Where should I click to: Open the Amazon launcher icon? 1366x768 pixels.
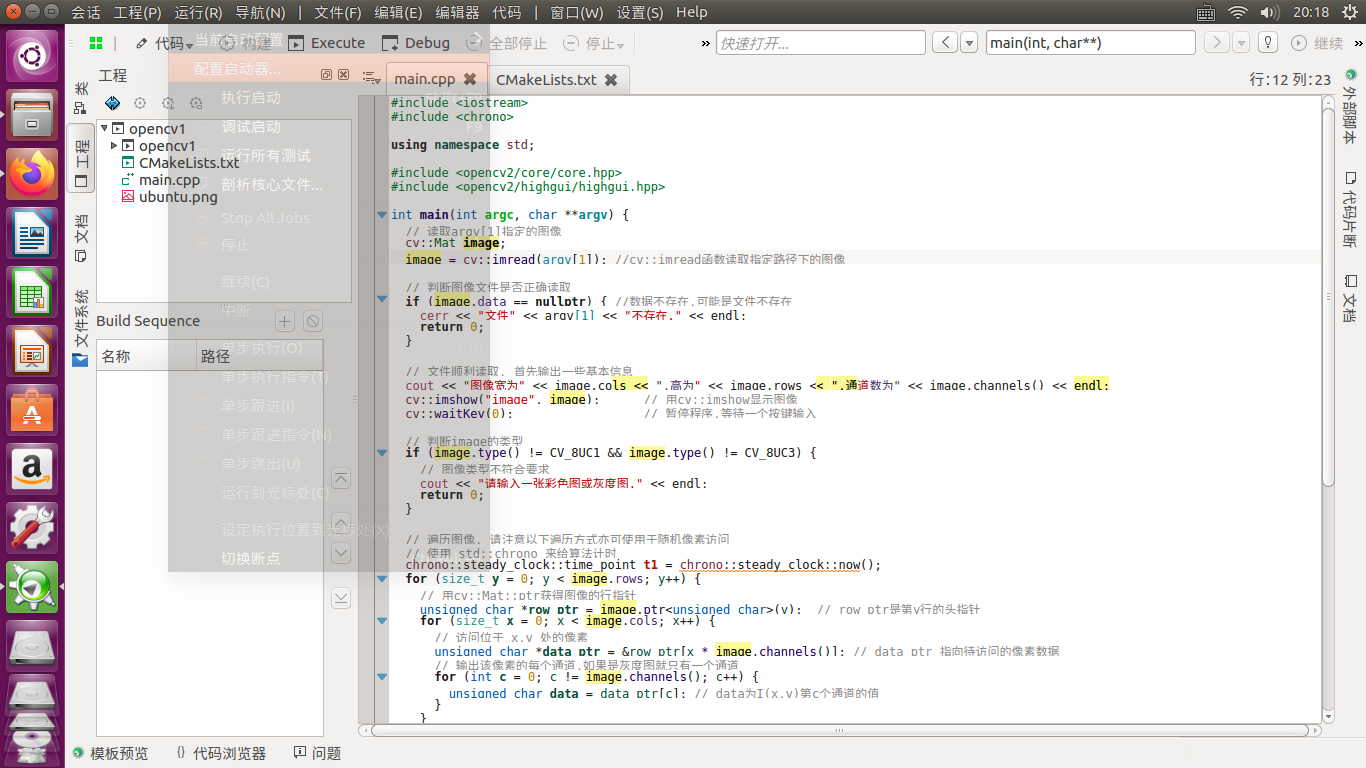click(x=32, y=468)
